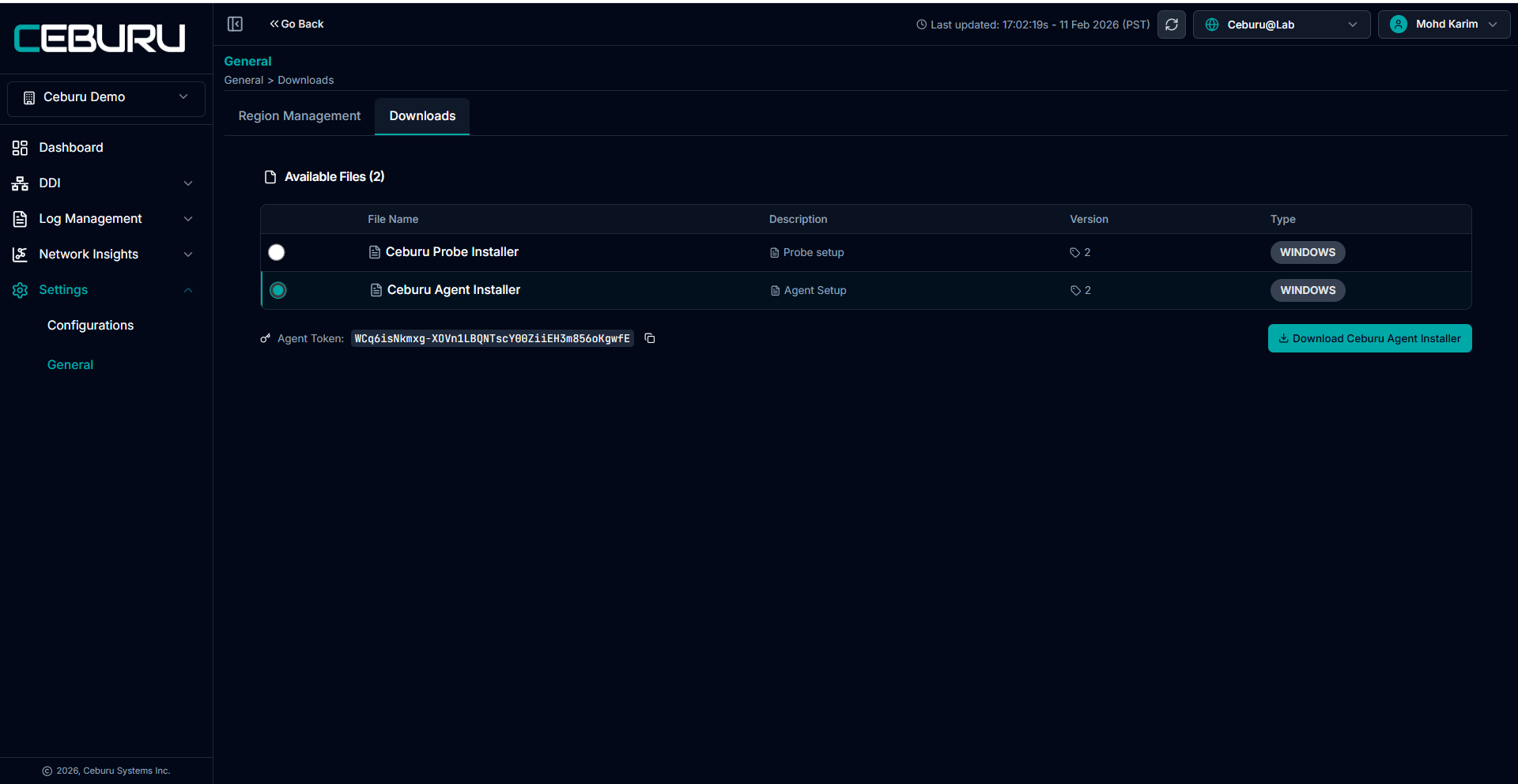
Task: Click the file icon beside Available Files
Action: click(x=270, y=177)
